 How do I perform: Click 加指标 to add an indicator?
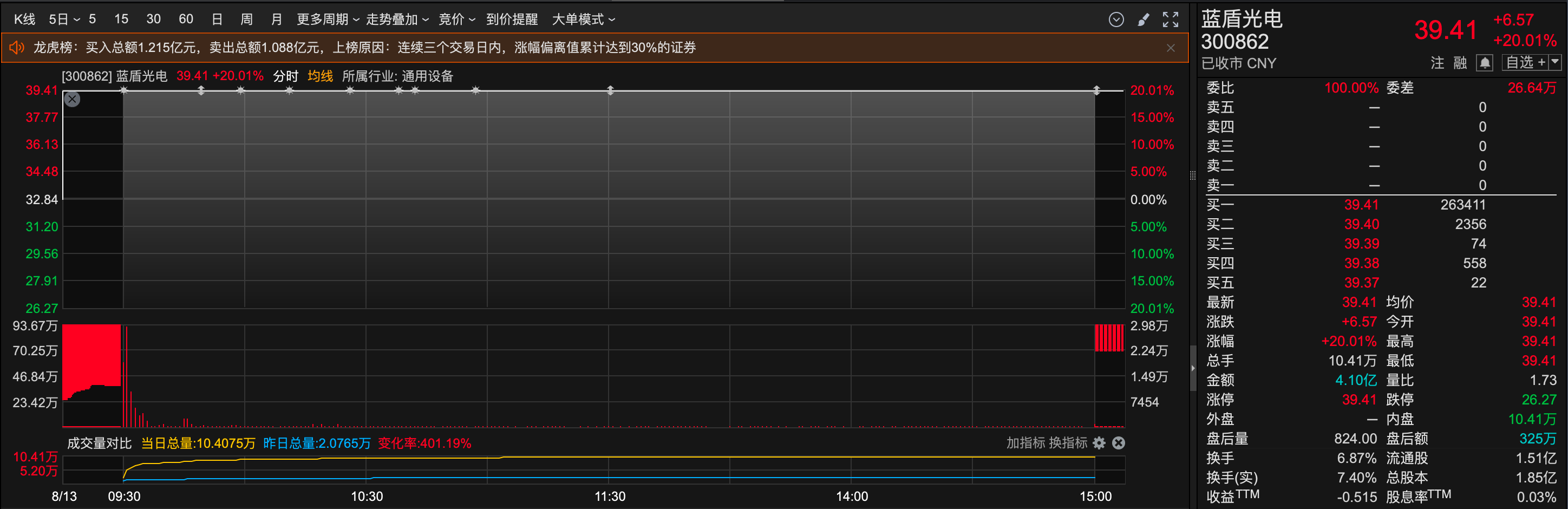1025,443
